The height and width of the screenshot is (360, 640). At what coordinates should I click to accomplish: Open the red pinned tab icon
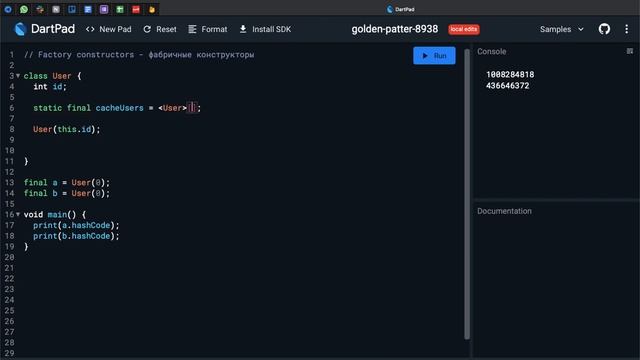pos(136,9)
